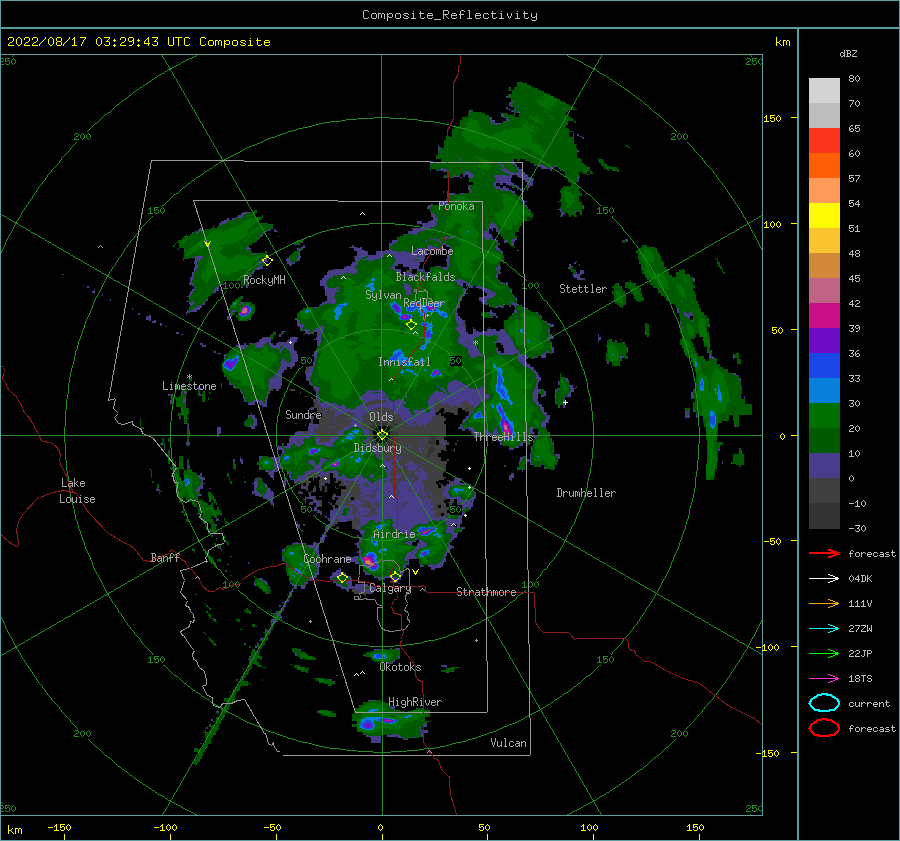
Task: Click the yellow diamond marker above Calgary
Action: (395, 576)
